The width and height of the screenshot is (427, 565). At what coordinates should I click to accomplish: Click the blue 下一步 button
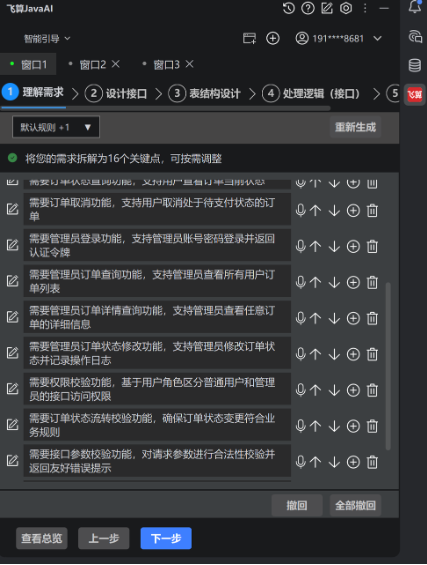(x=166, y=538)
